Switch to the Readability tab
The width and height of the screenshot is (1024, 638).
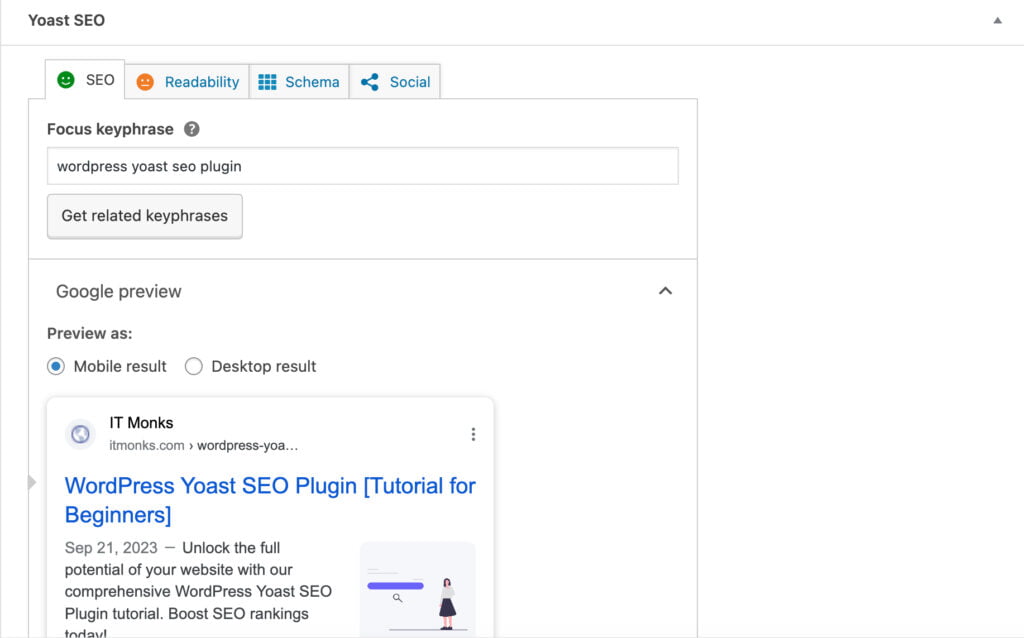coord(187,82)
